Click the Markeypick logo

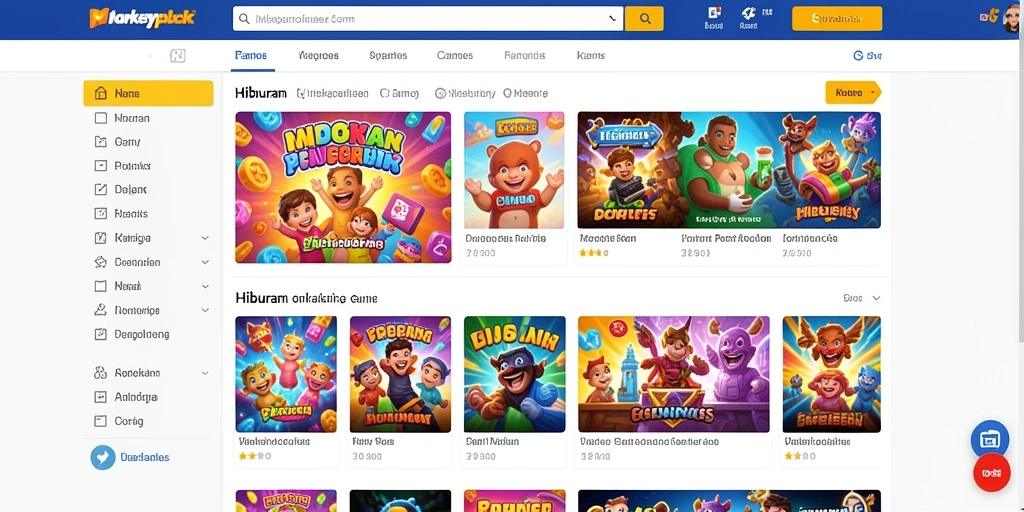pyautogui.click(x=142, y=18)
